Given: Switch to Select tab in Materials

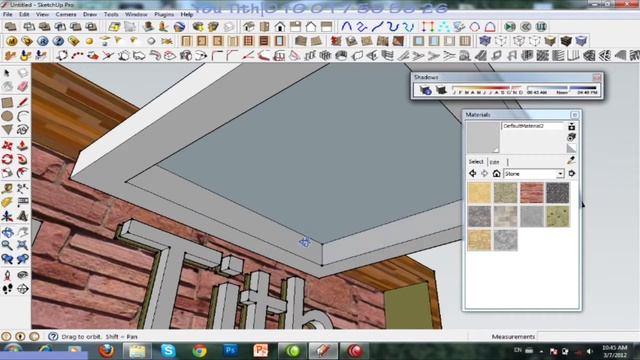Looking at the screenshot, I should 476,162.
